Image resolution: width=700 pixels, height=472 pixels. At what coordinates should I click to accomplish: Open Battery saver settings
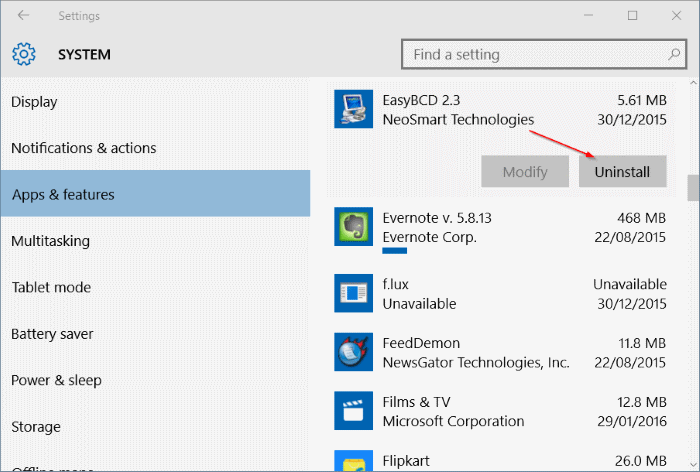pos(155,334)
